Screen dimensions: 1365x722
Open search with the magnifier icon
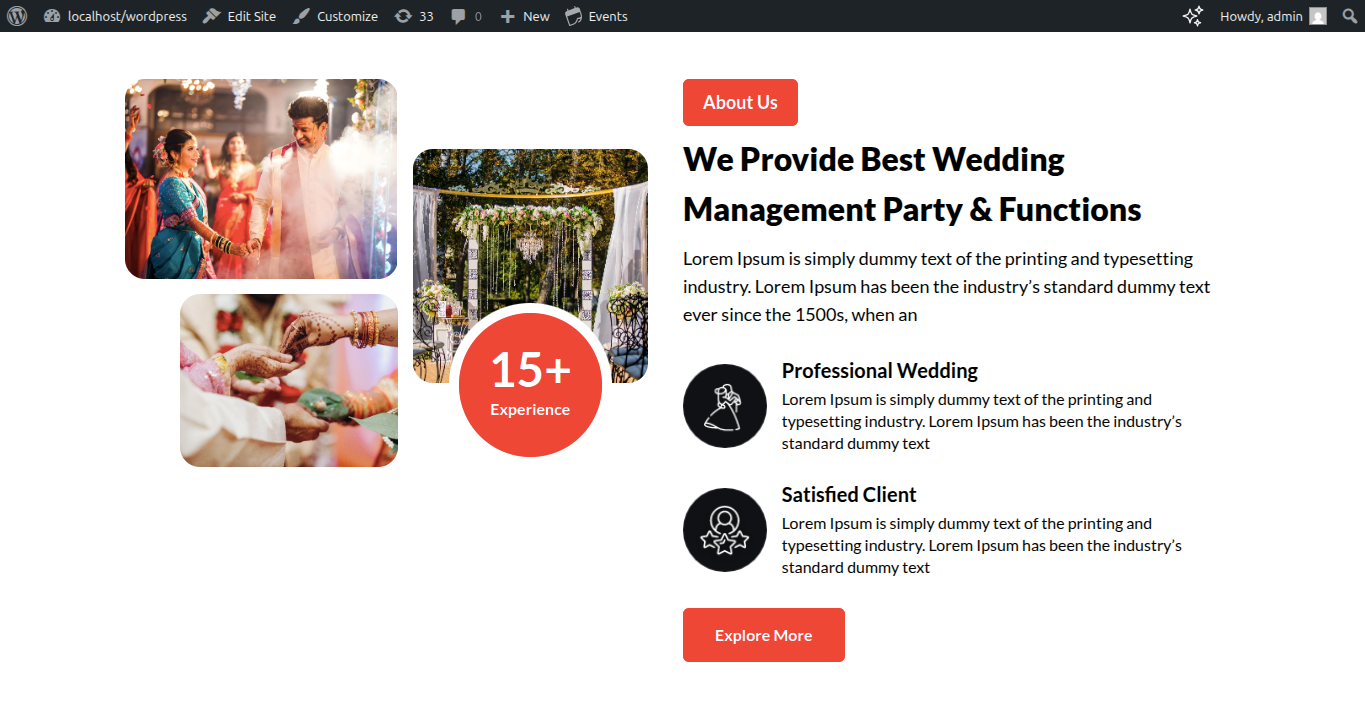pos(1347,16)
